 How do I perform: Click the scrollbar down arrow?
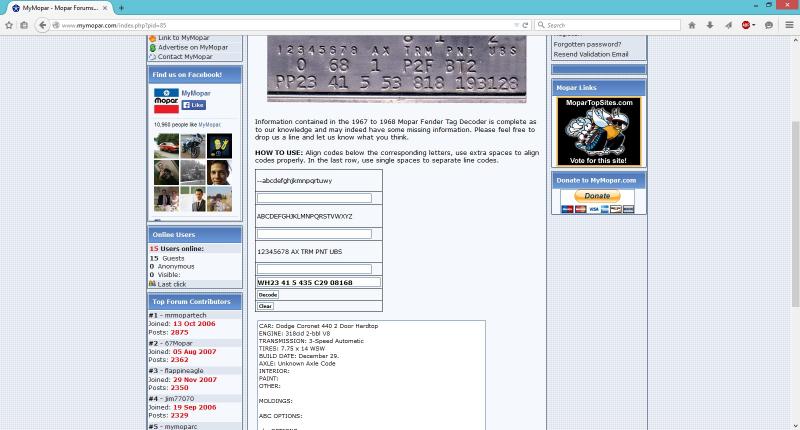point(795,425)
